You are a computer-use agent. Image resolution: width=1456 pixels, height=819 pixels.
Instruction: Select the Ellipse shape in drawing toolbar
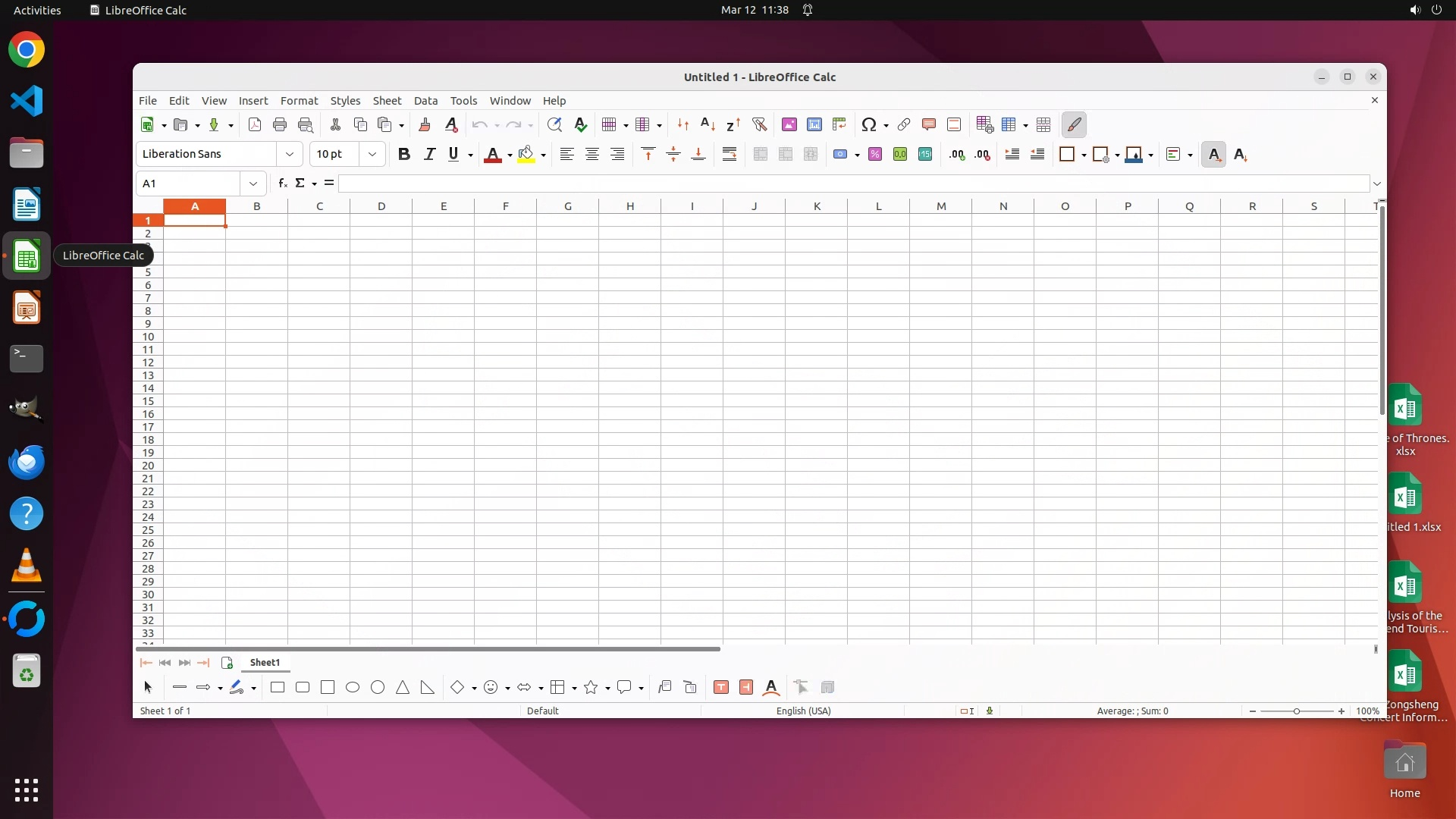click(x=353, y=688)
